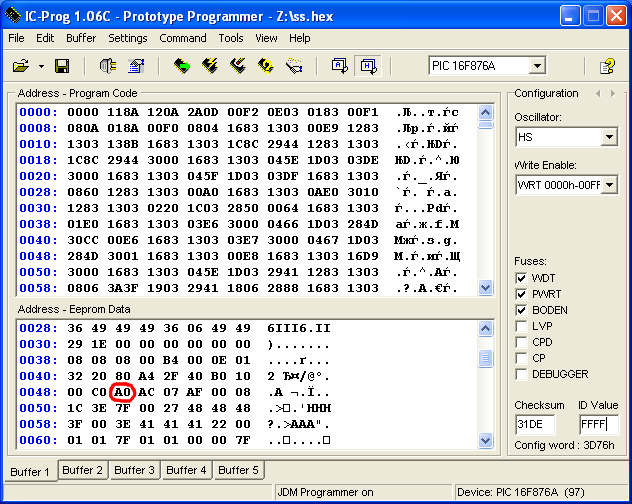Switch to the Buffer 4 tab
This screenshot has width=632, height=504.
tap(186, 470)
